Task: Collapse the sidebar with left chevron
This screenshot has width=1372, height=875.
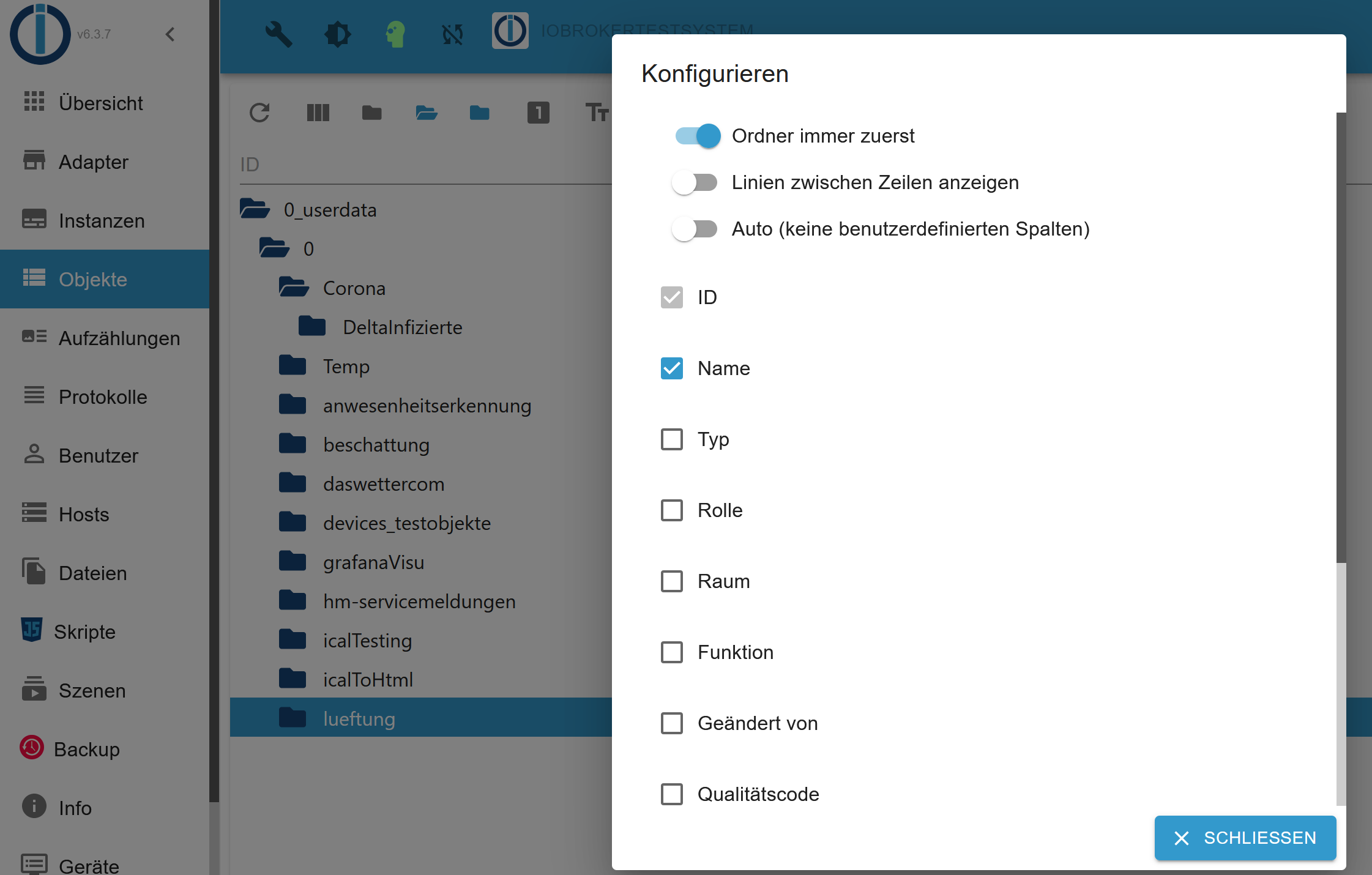Action: pyautogui.click(x=170, y=34)
